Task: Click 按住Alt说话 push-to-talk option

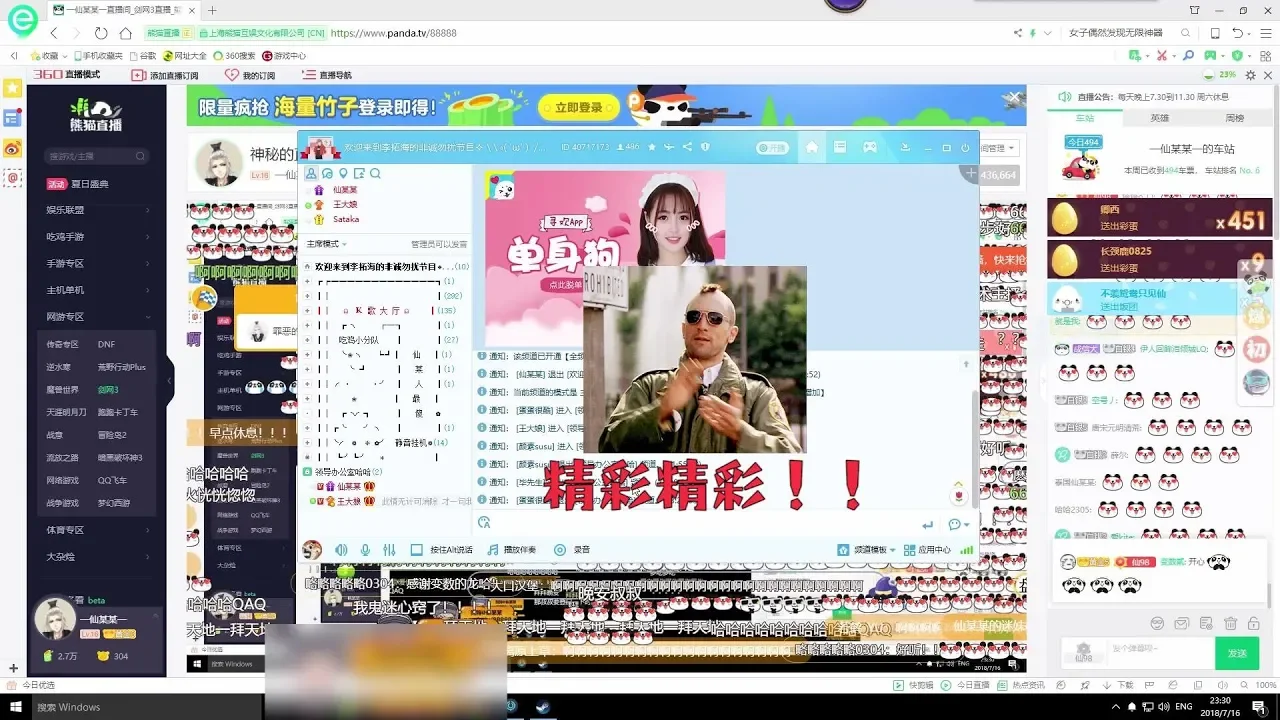Action: pos(444,550)
